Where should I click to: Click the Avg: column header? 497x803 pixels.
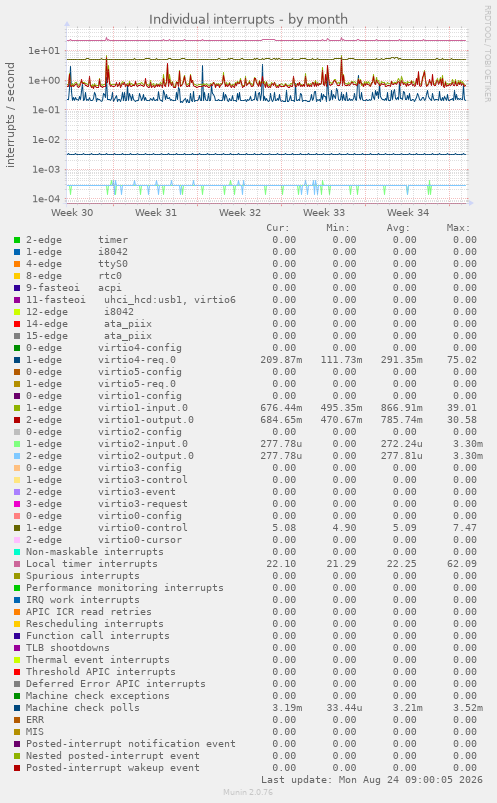pyautogui.click(x=398, y=228)
